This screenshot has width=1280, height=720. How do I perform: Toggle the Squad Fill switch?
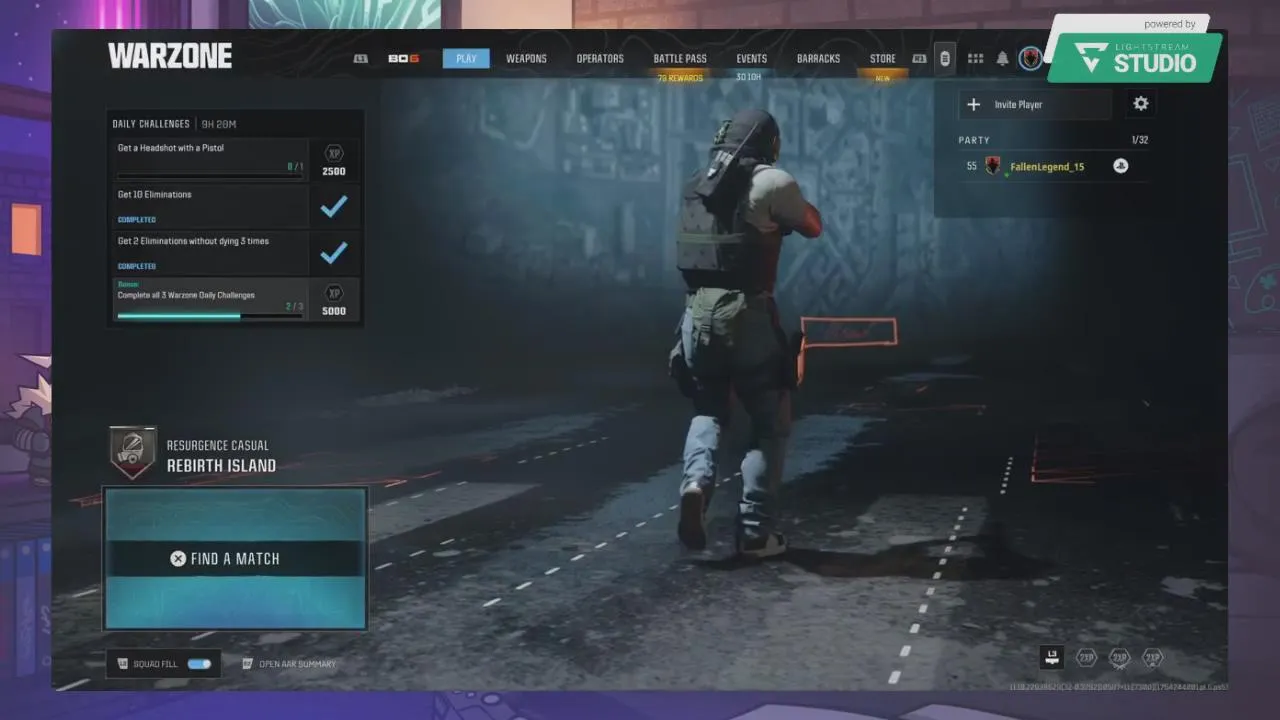click(x=199, y=663)
